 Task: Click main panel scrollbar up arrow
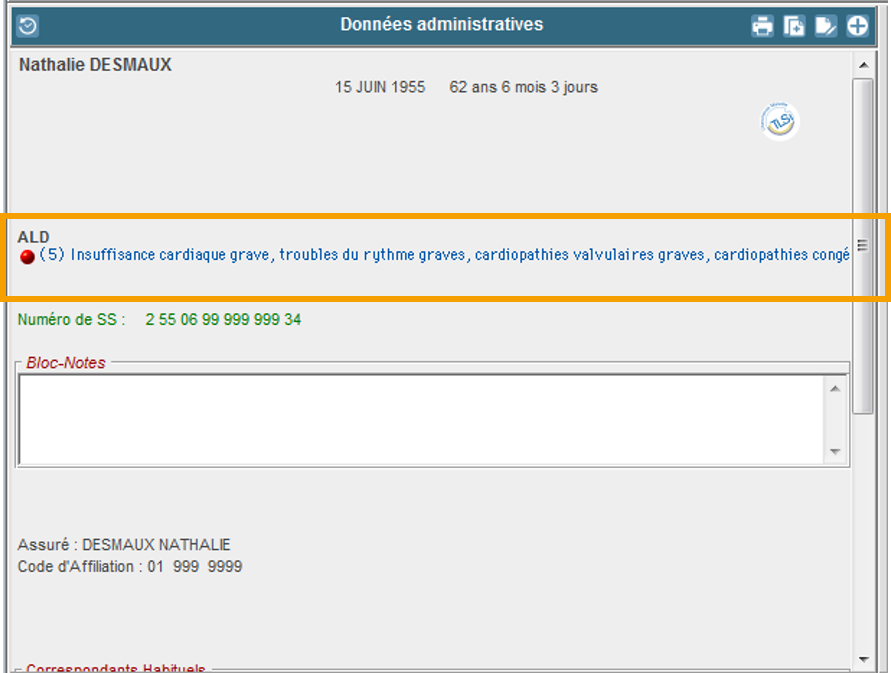click(x=862, y=64)
